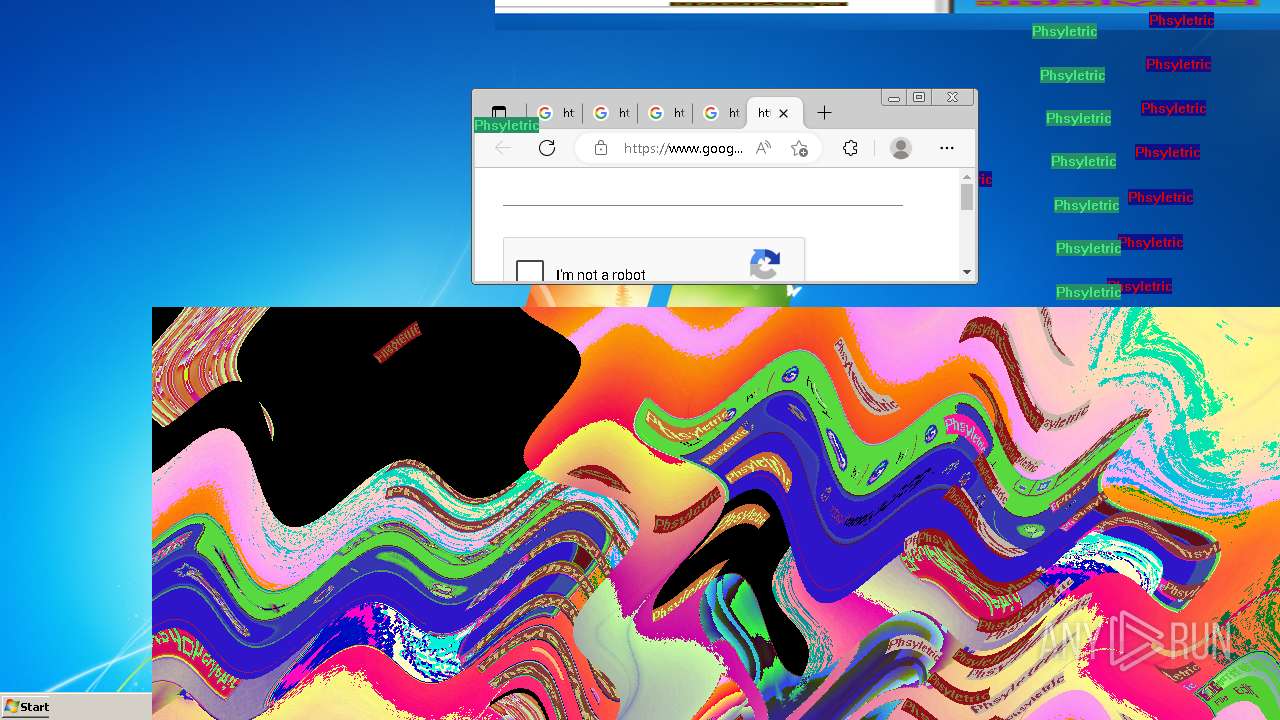Click the page scrollbar down arrow
Viewport: 1280px width, 720px height.
point(967,272)
